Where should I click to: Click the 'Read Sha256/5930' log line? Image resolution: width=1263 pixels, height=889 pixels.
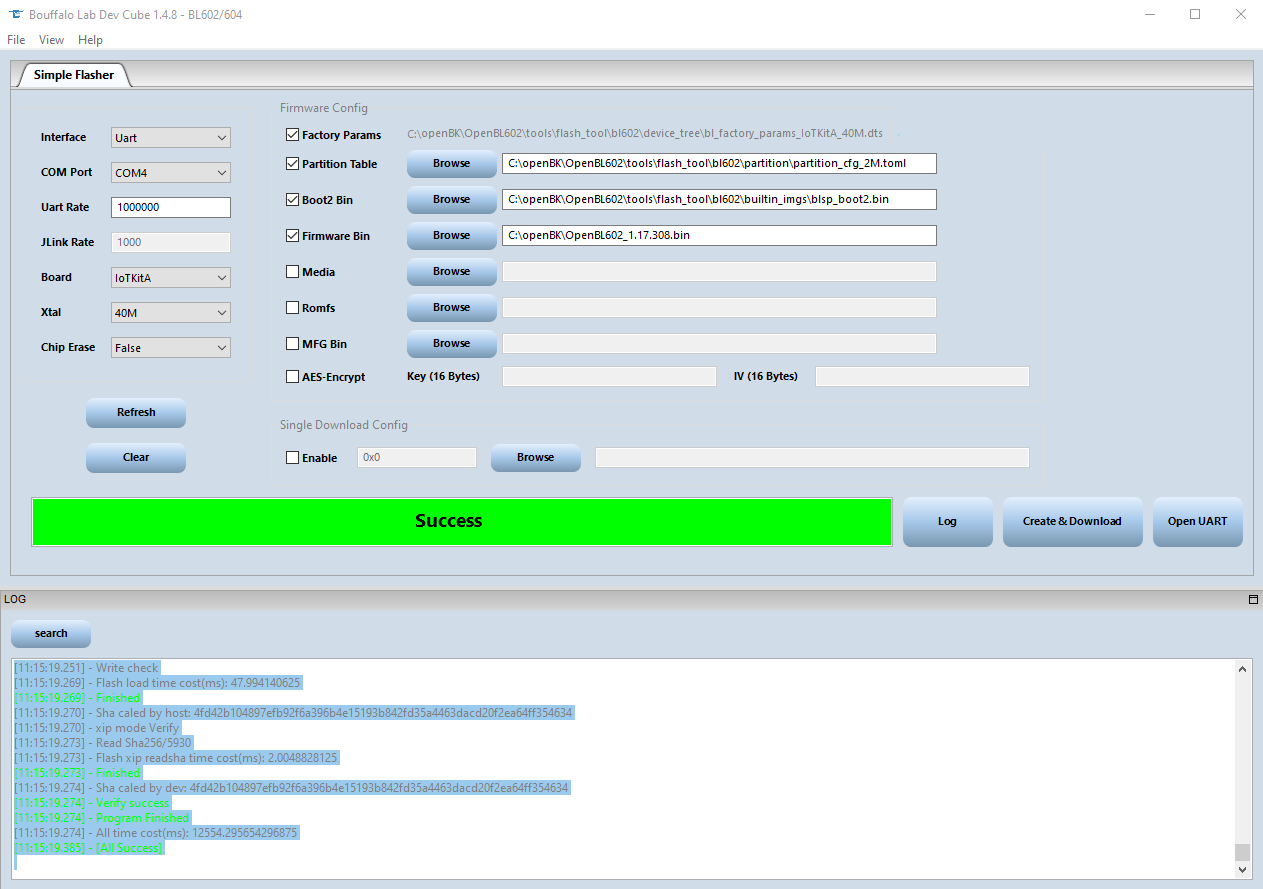pos(103,743)
